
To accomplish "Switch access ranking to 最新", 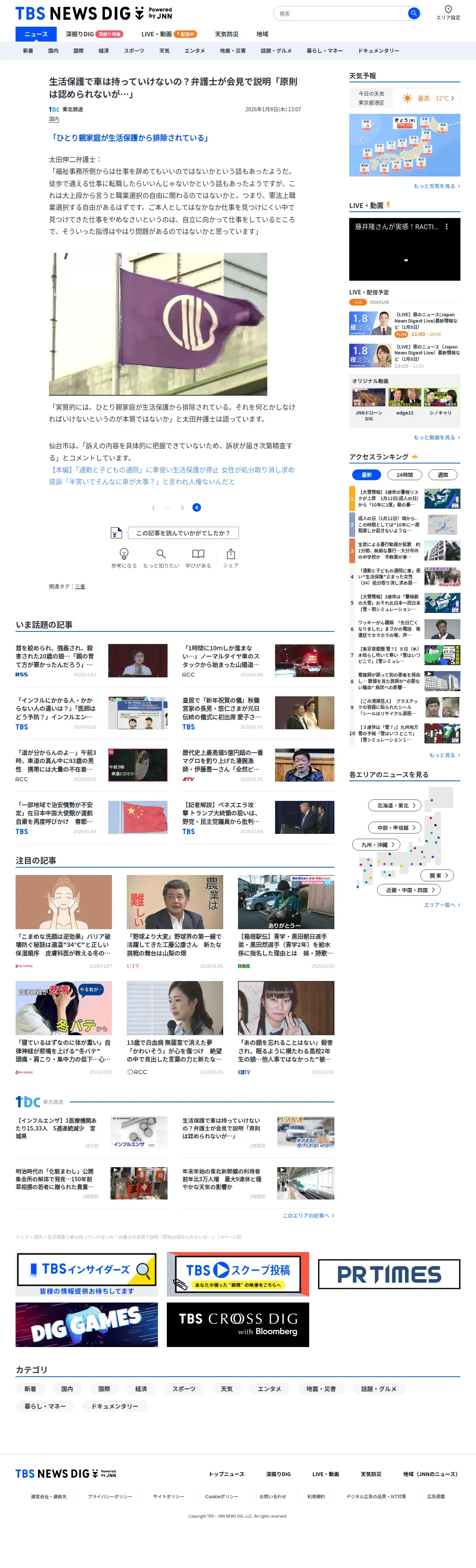I will tap(366, 475).
